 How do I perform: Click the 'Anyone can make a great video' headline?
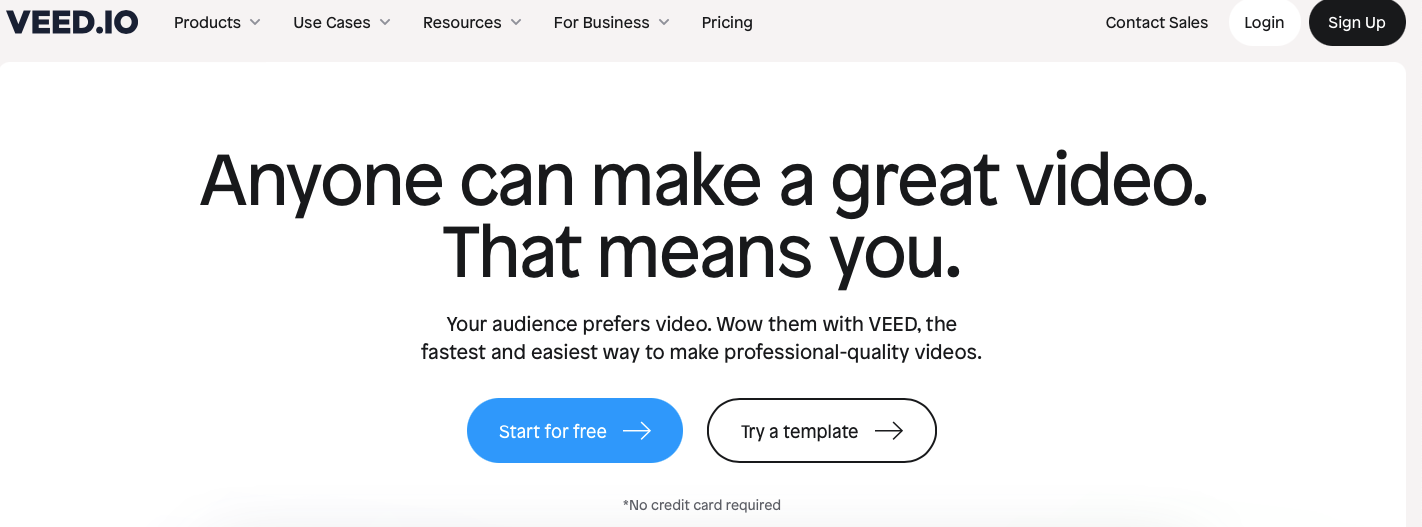point(704,180)
